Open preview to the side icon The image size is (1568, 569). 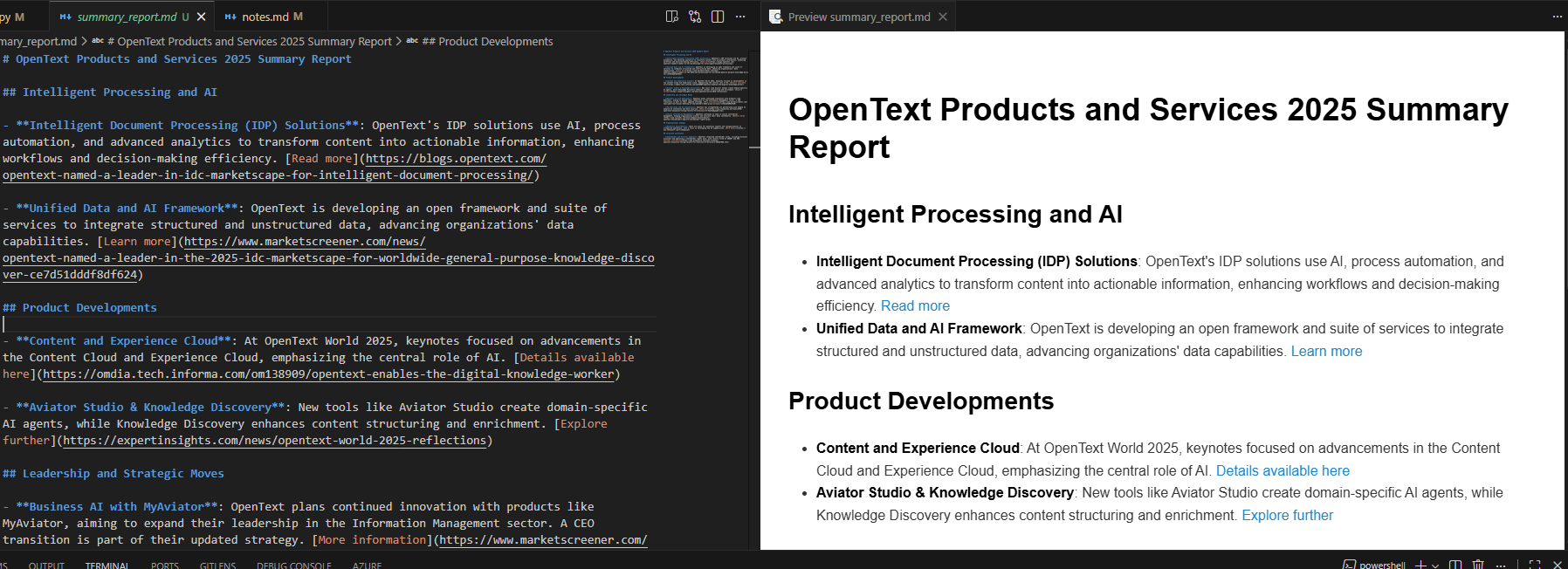pos(672,17)
